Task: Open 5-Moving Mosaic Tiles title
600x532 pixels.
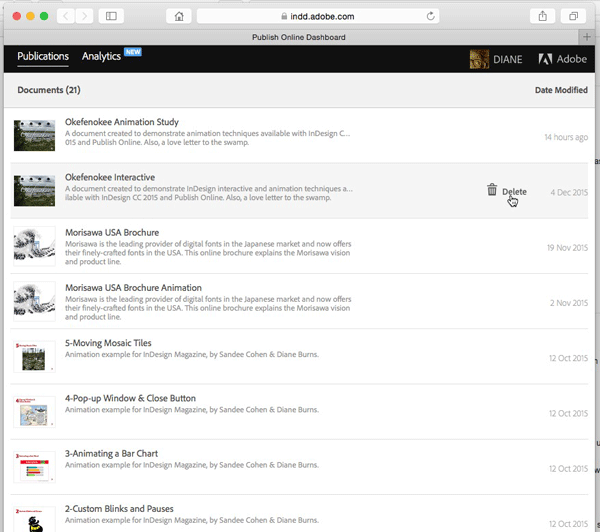Action: 108,343
